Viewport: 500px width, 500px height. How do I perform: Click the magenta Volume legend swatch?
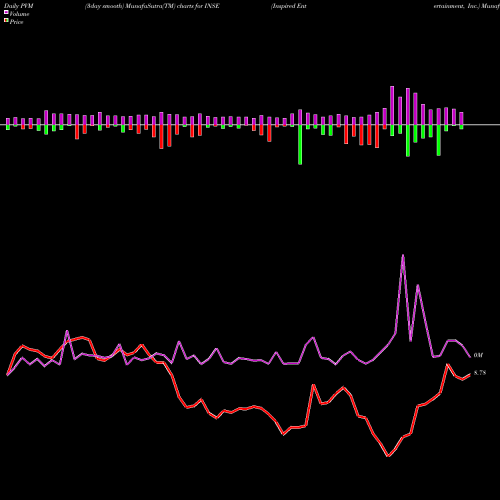[x=6, y=13]
